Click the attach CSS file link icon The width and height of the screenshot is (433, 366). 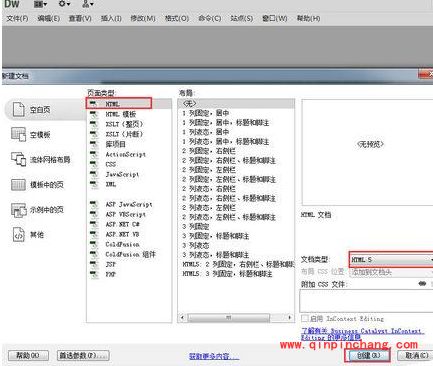tap(422, 284)
